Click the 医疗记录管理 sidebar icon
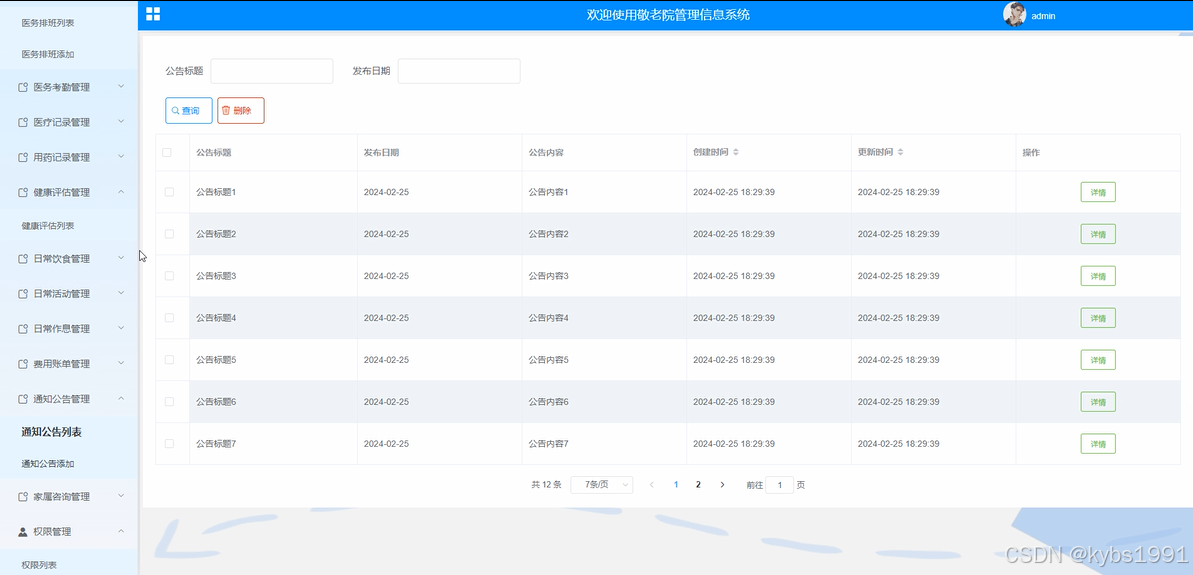The width and height of the screenshot is (1193, 575). point(23,122)
